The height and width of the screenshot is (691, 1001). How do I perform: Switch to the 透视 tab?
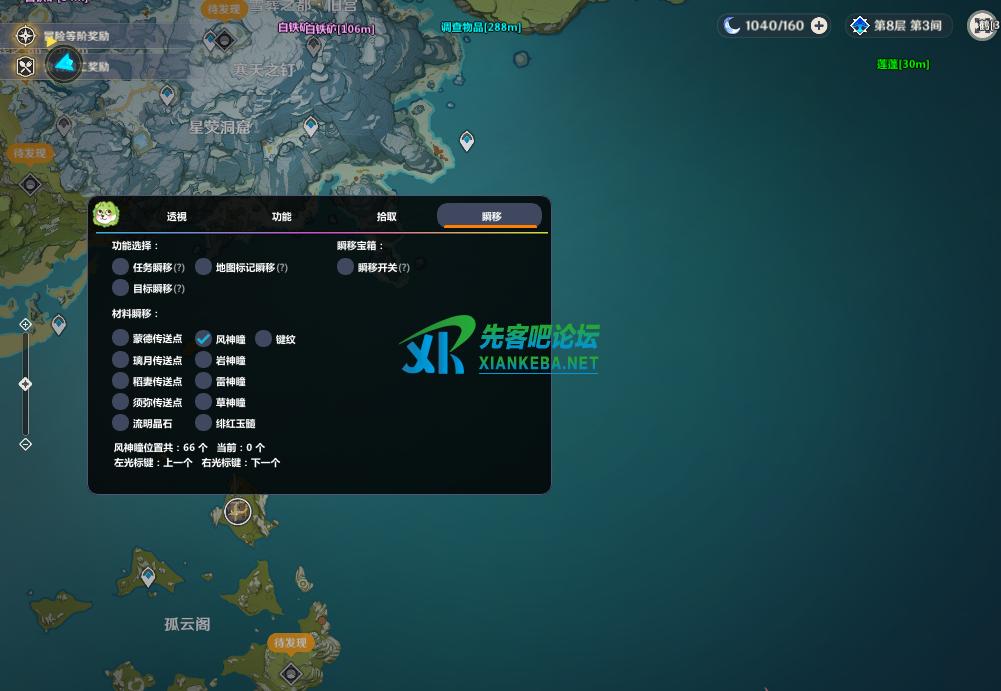(x=177, y=216)
